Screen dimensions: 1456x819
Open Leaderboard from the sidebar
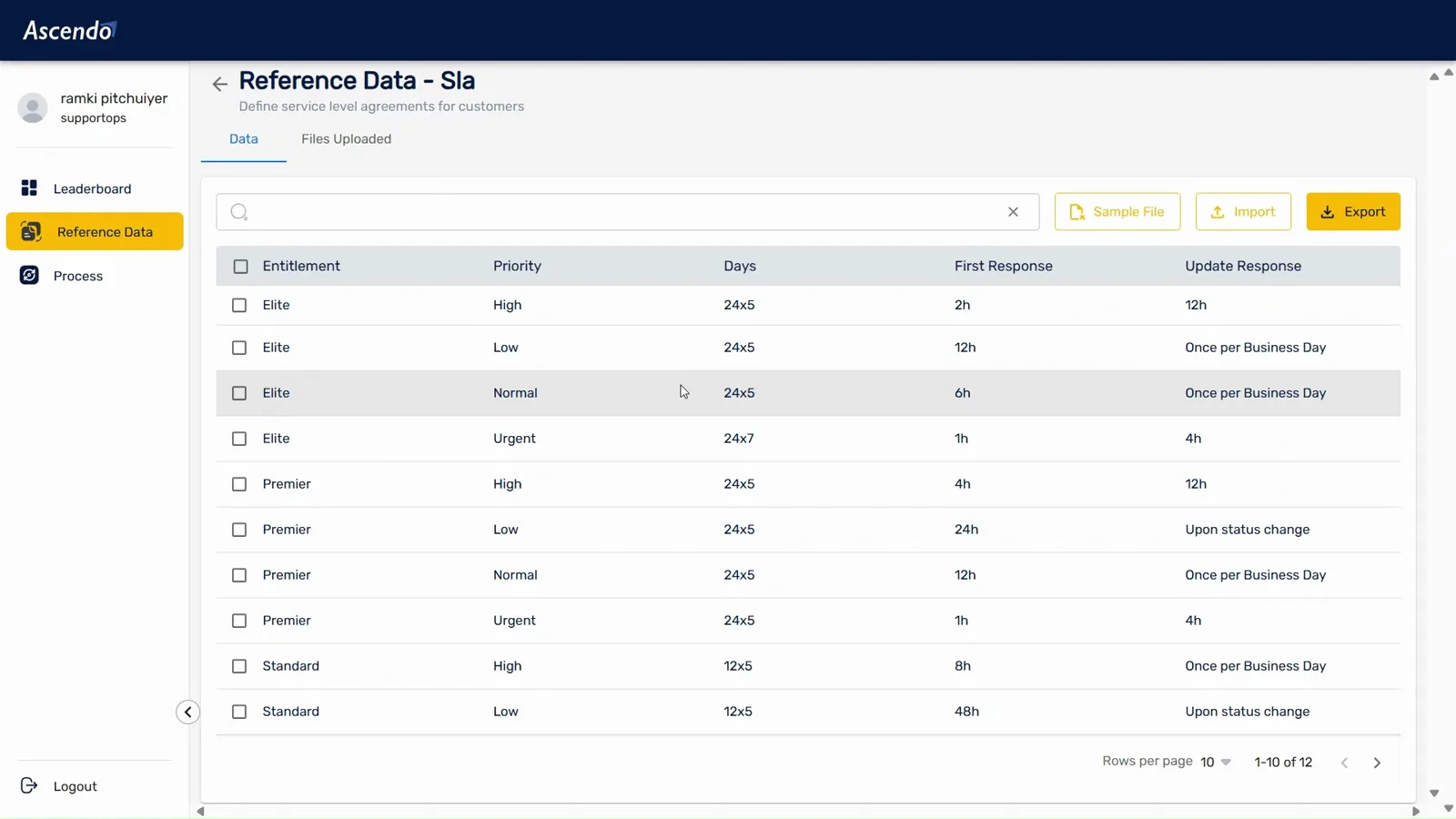coord(92,188)
